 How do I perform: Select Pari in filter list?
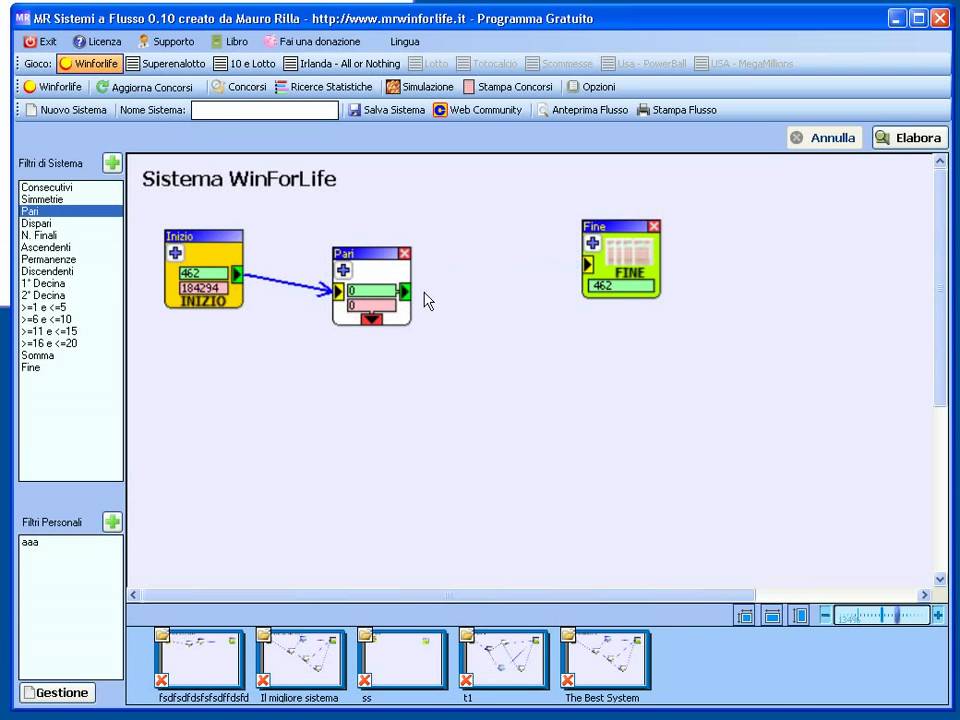(x=71, y=211)
